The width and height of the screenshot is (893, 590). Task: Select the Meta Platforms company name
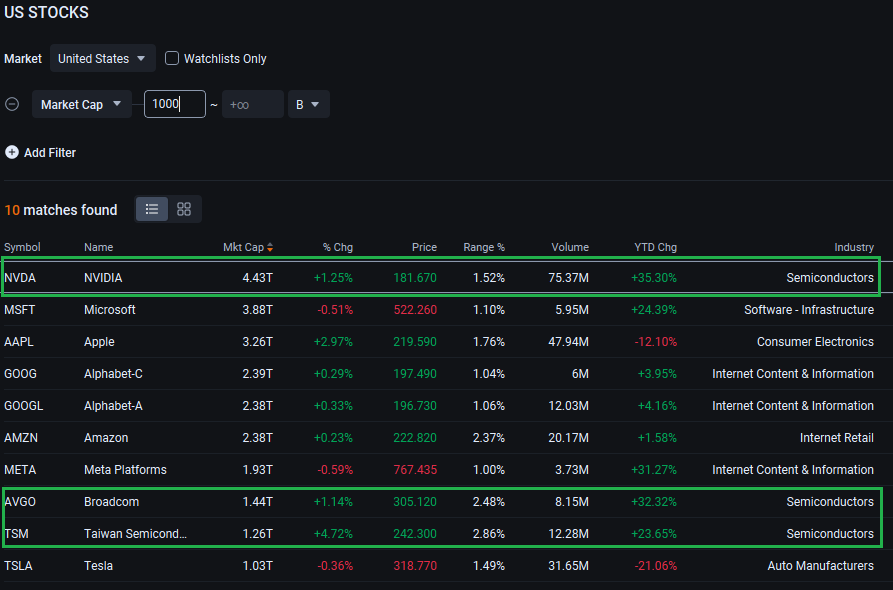[x=125, y=470]
